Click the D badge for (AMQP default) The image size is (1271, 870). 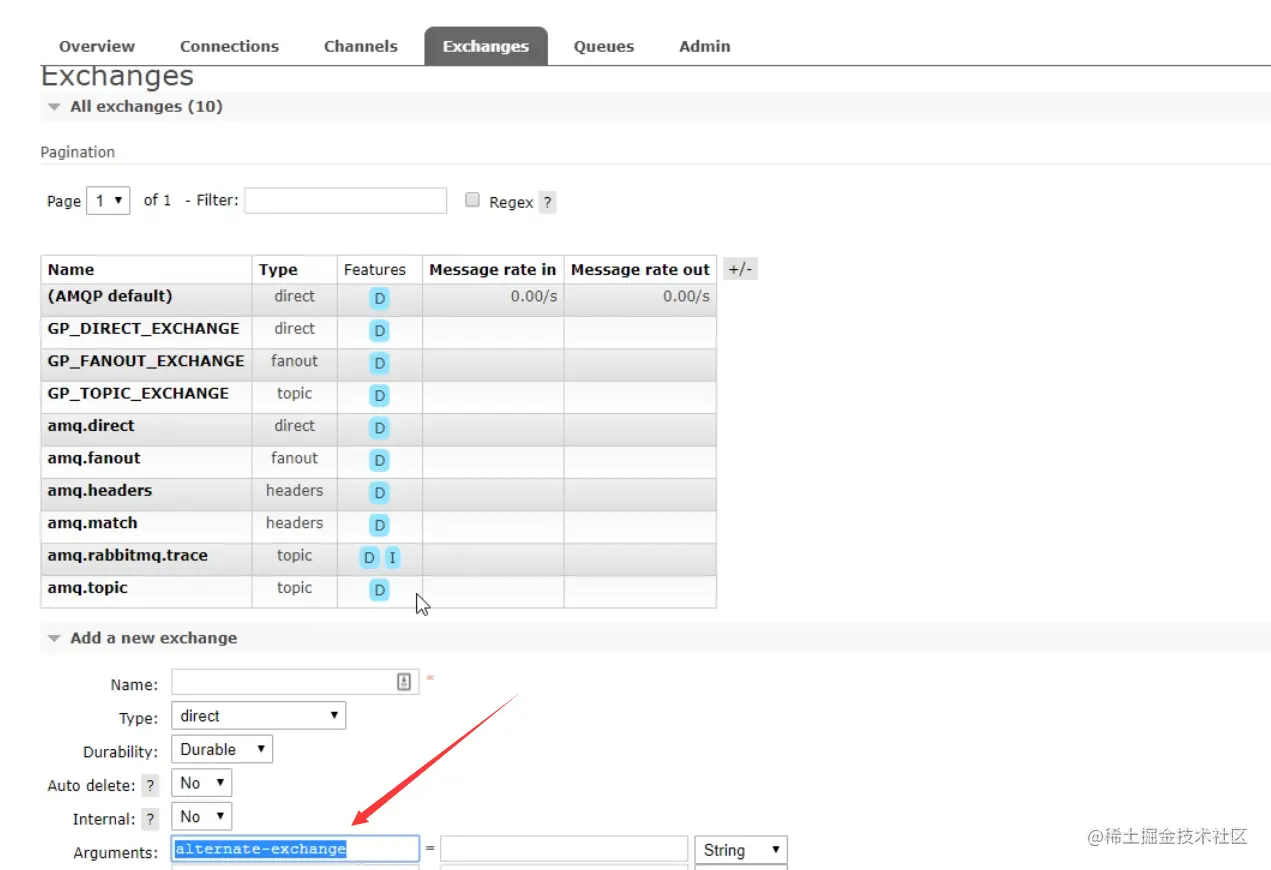pos(379,298)
